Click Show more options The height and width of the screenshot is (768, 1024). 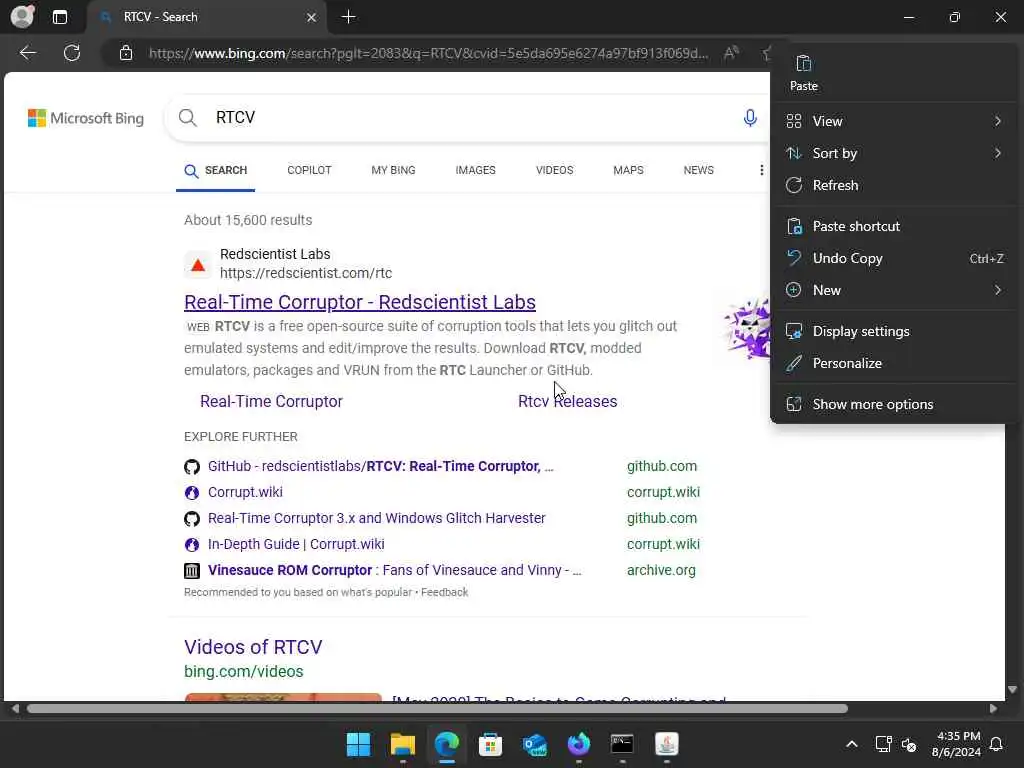click(x=894, y=404)
